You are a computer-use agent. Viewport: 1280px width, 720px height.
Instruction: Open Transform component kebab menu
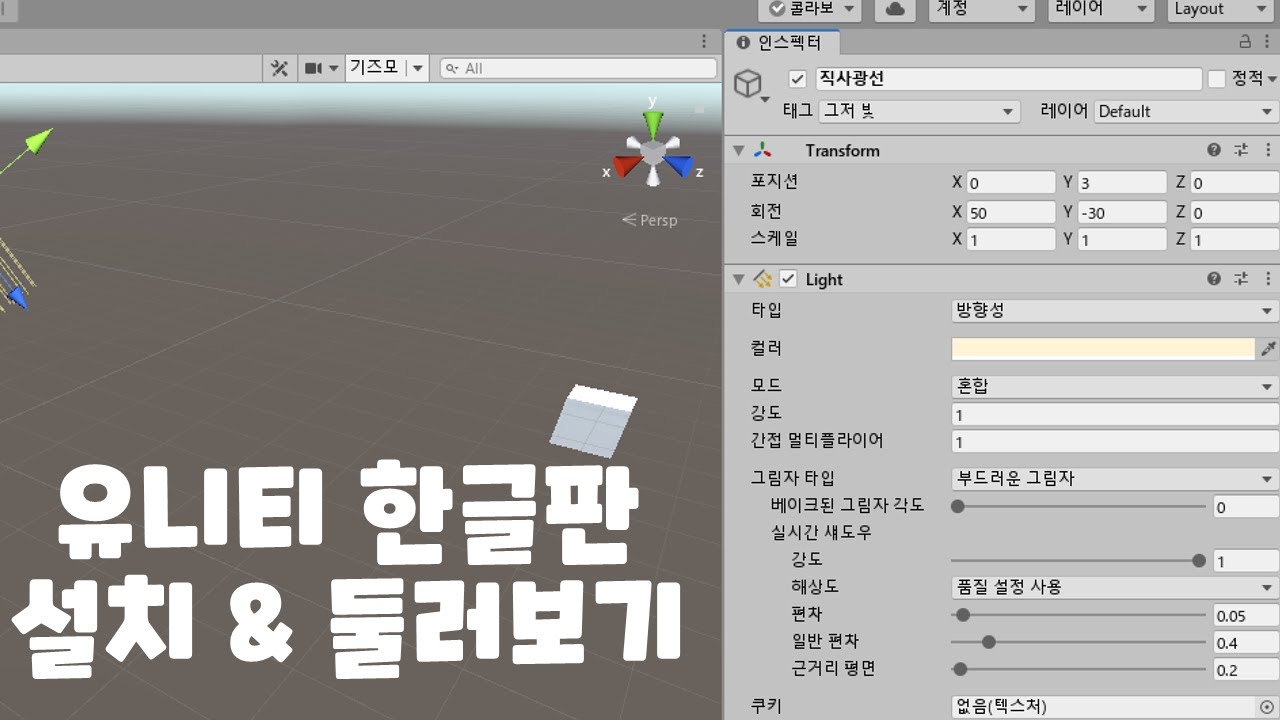pyautogui.click(x=1268, y=150)
